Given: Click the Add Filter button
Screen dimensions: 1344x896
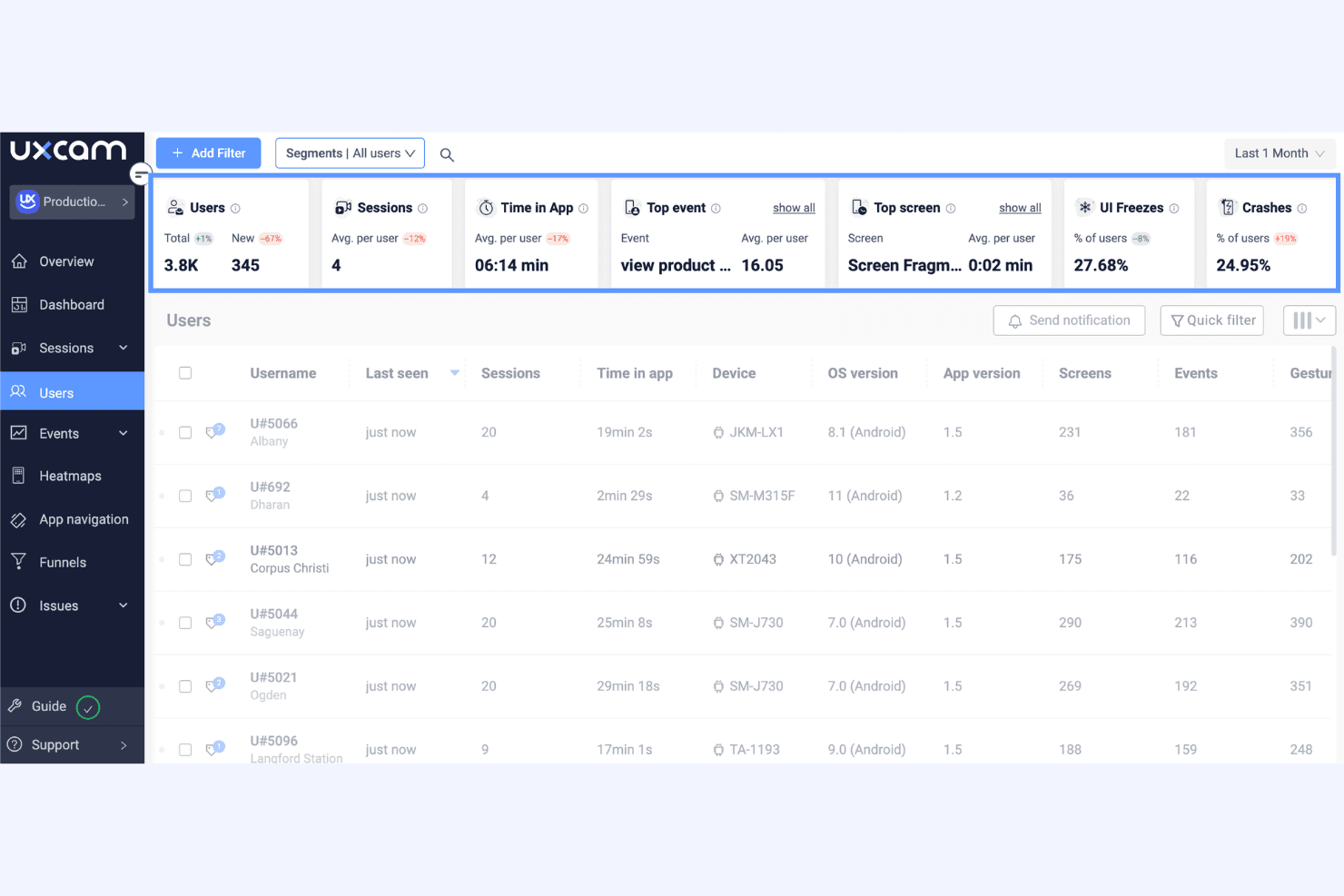Looking at the screenshot, I should point(208,153).
